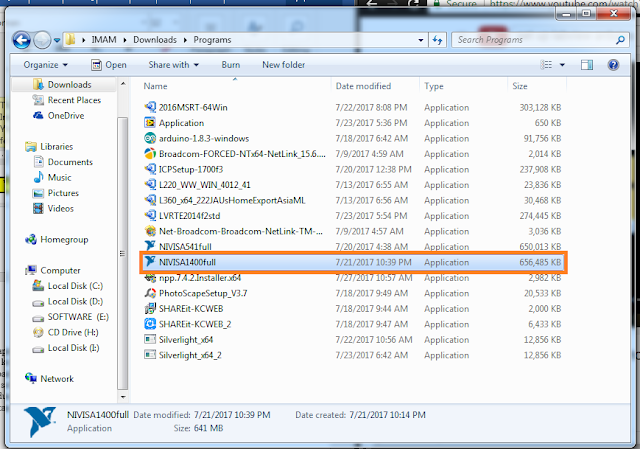Click the Open toolbar button
The image size is (640, 449).
109,65
